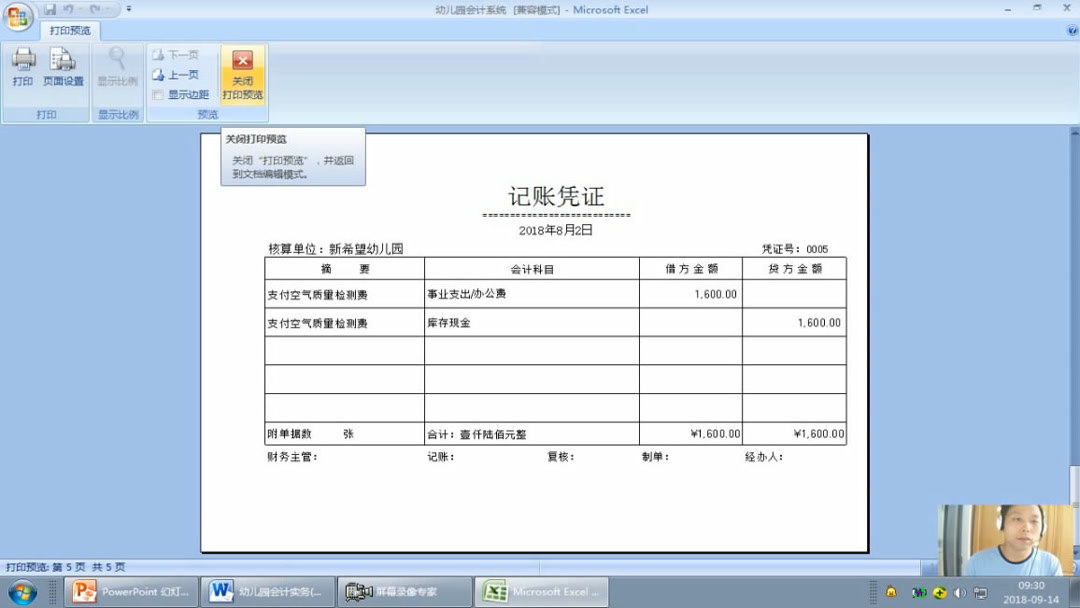Click the Undo icon
The height and width of the screenshot is (608, 1080).
(x=69, y=8)
